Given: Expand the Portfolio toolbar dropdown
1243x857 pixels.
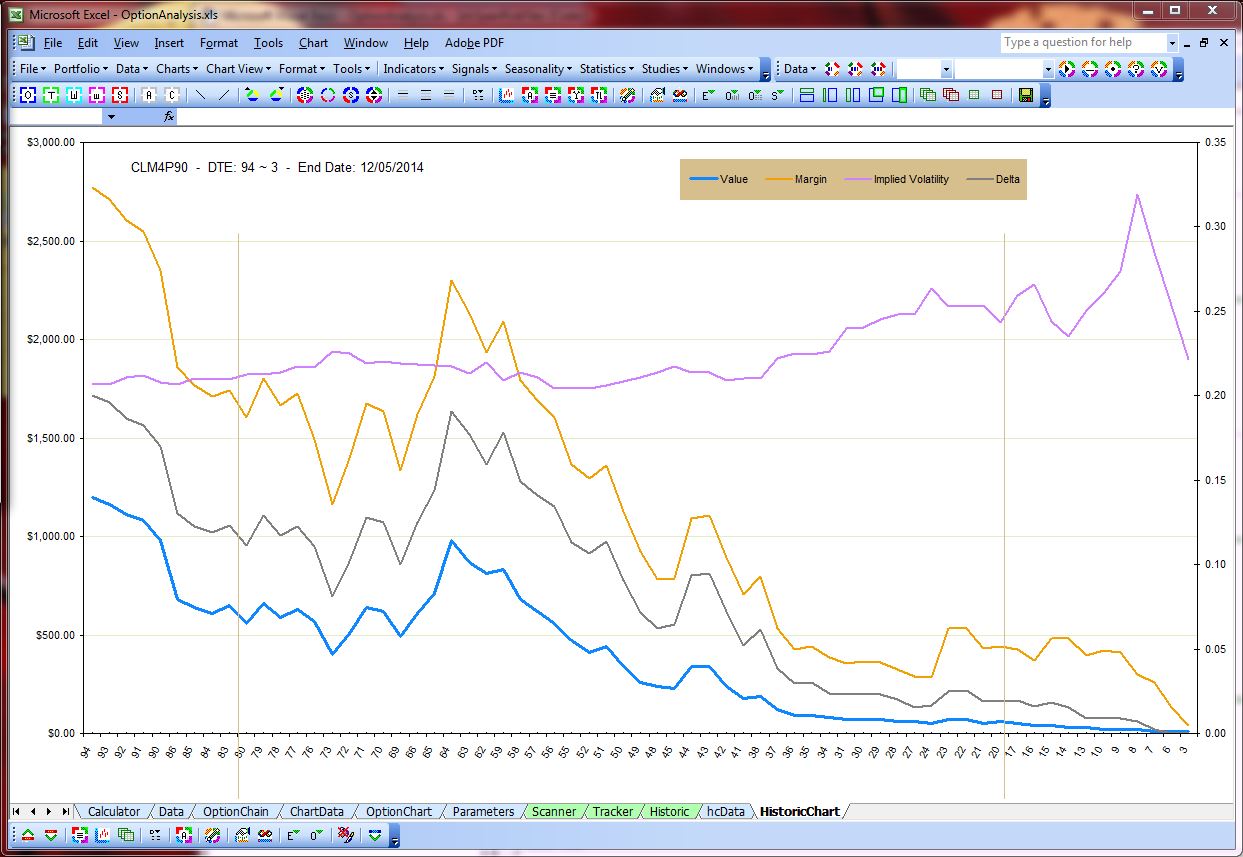Looking at the screenshot, I should point(80,69).
